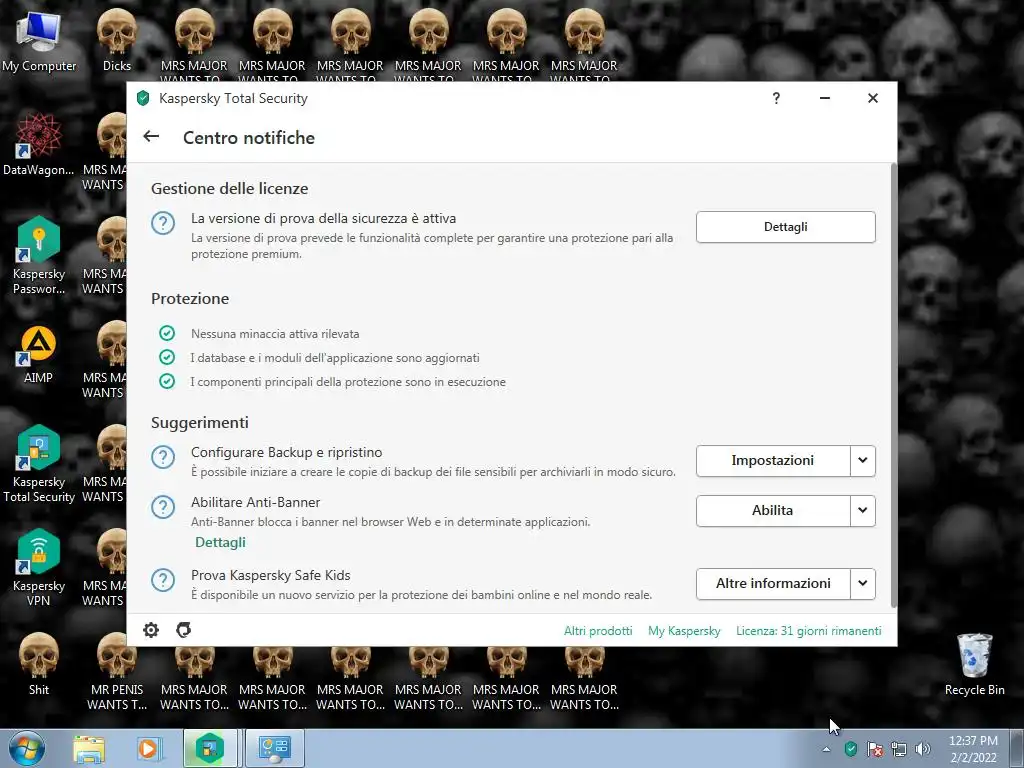1024x768 pixels.
Task: Click green check beside componenti principali line
Action: tap(167, 381)
